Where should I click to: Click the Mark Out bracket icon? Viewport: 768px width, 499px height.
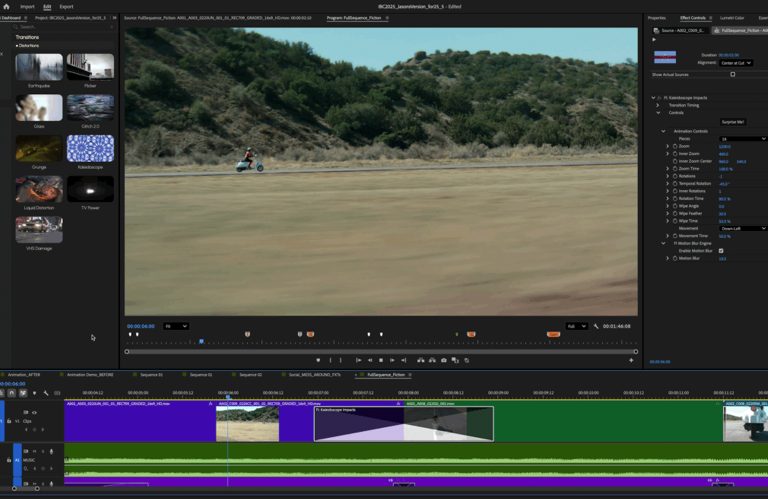click(341, 360)
